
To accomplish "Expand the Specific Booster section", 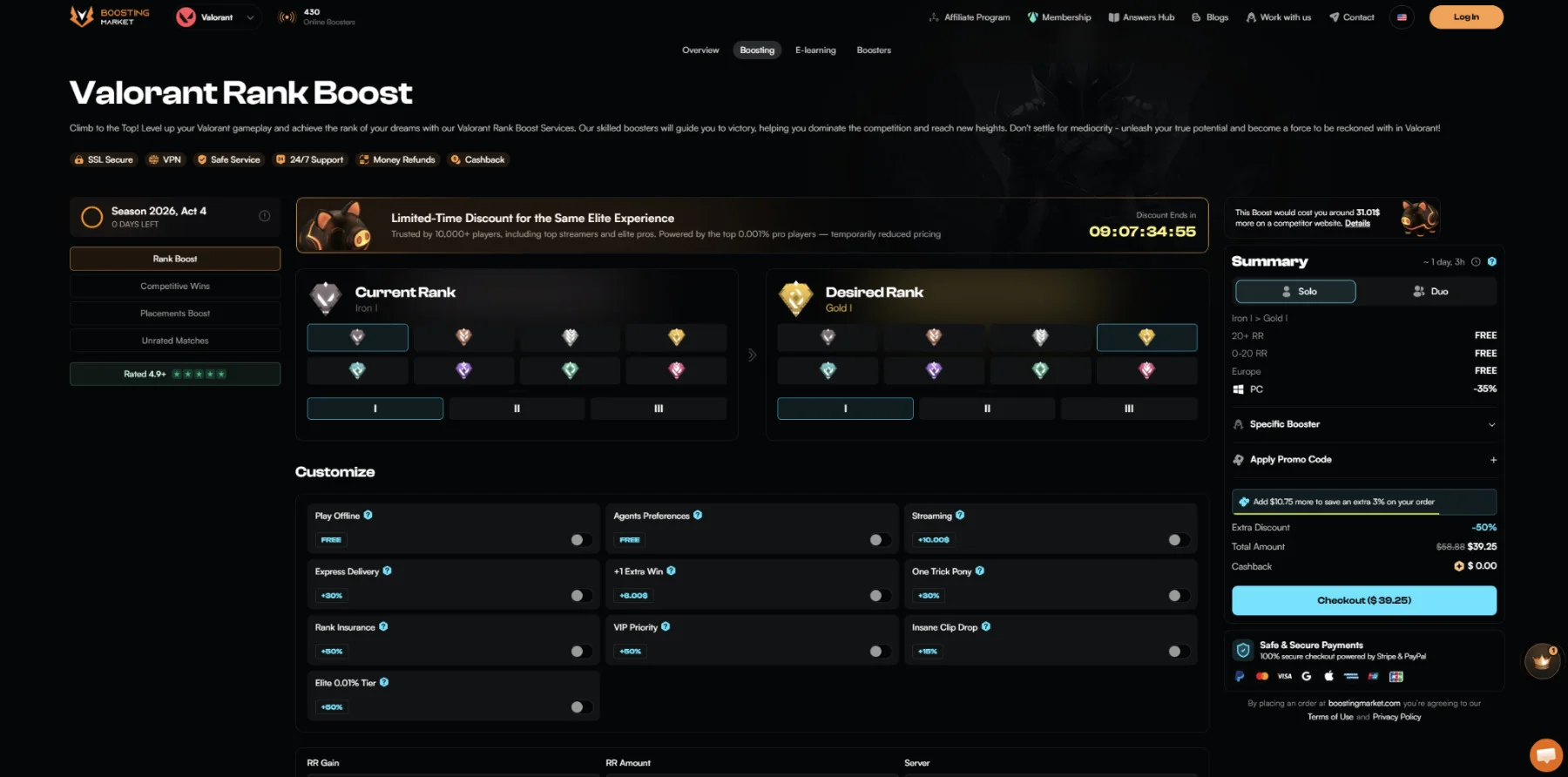I will [x=1364, y=424].
